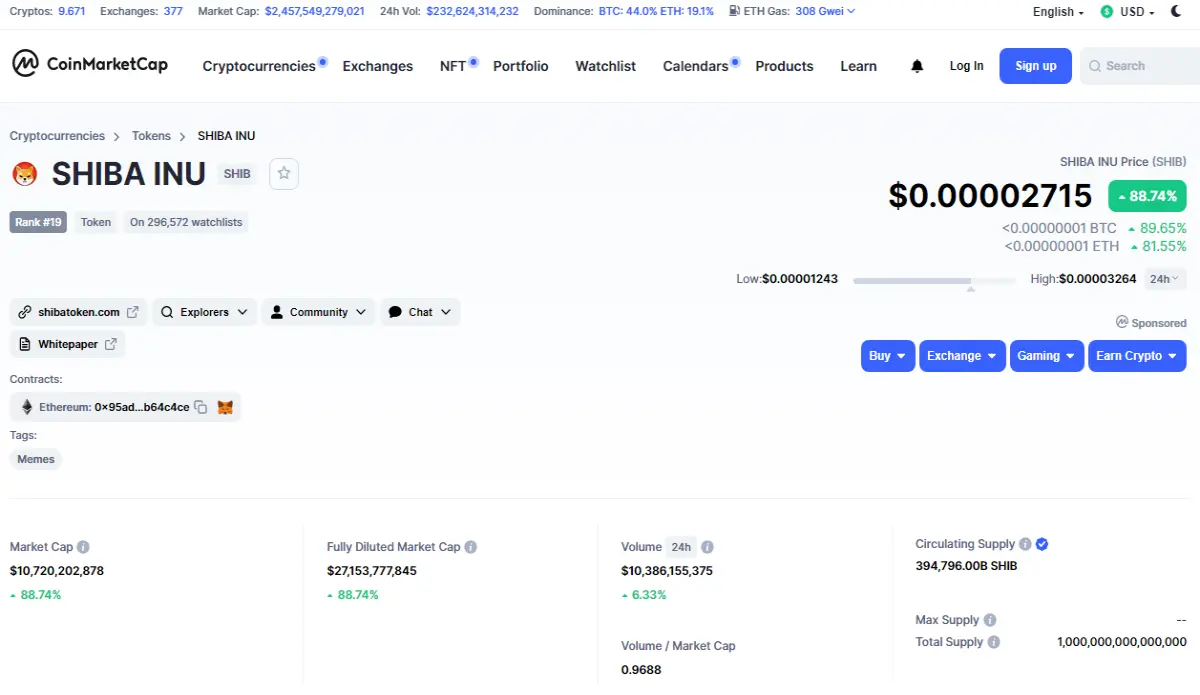The height and width of the screenshot is (695, 1200).
Task: Toggle dark mode moon icon
Action: pos(1176,11)
